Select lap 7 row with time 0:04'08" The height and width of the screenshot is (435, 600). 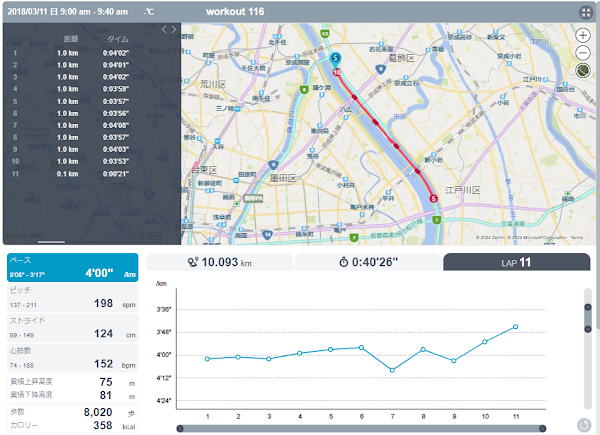click(x=92, y=125)
